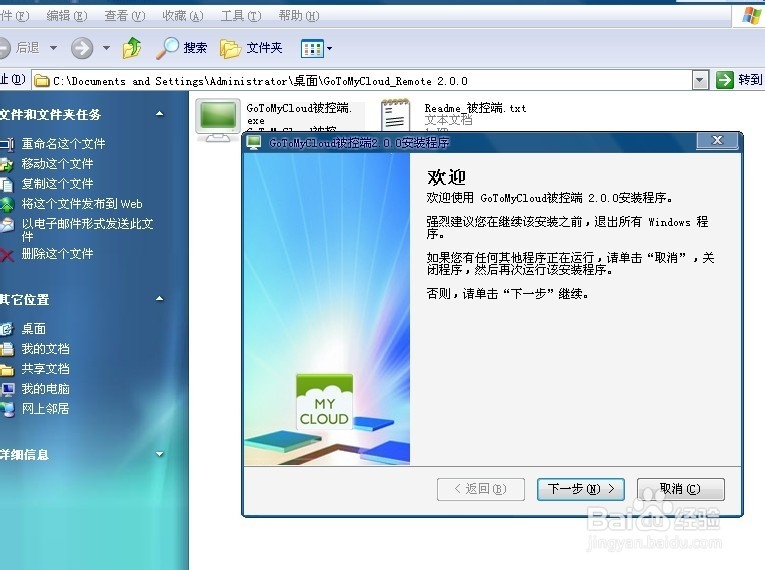The height and width of the screenshot is (570, 765).
Task: Open the 工具(T) menu
Action: tap(241, 16)
